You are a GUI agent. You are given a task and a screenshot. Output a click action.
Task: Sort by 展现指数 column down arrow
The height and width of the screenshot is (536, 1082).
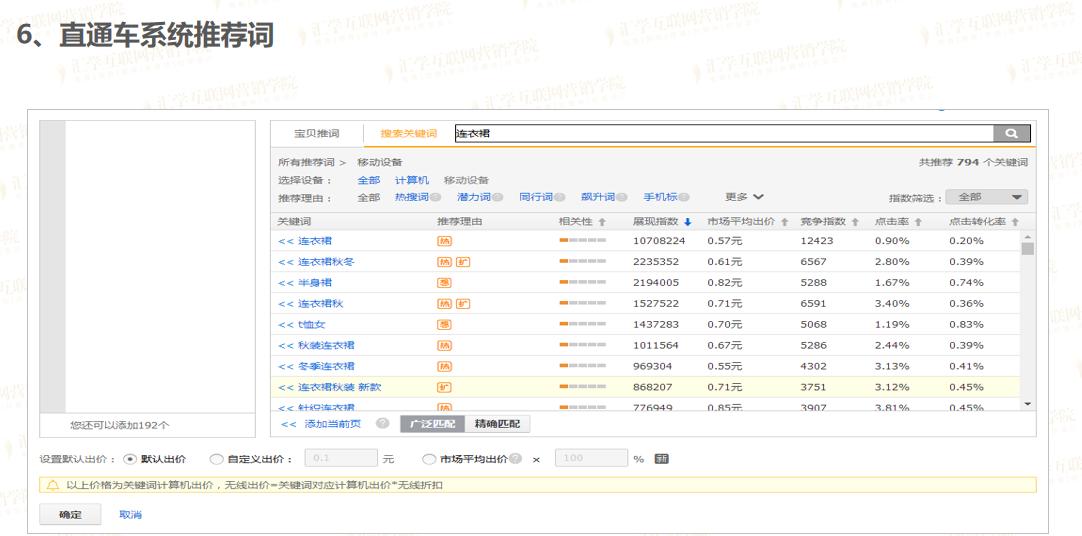pyautogui.click(x=687, y=222)
